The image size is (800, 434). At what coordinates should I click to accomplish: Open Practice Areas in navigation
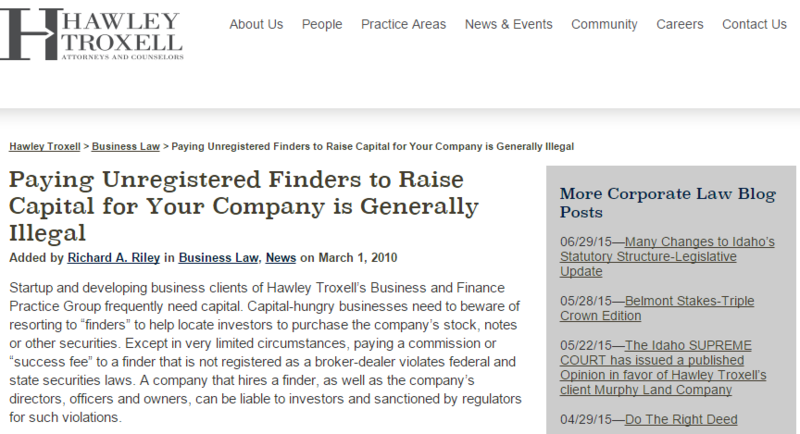tap(403, 25)
